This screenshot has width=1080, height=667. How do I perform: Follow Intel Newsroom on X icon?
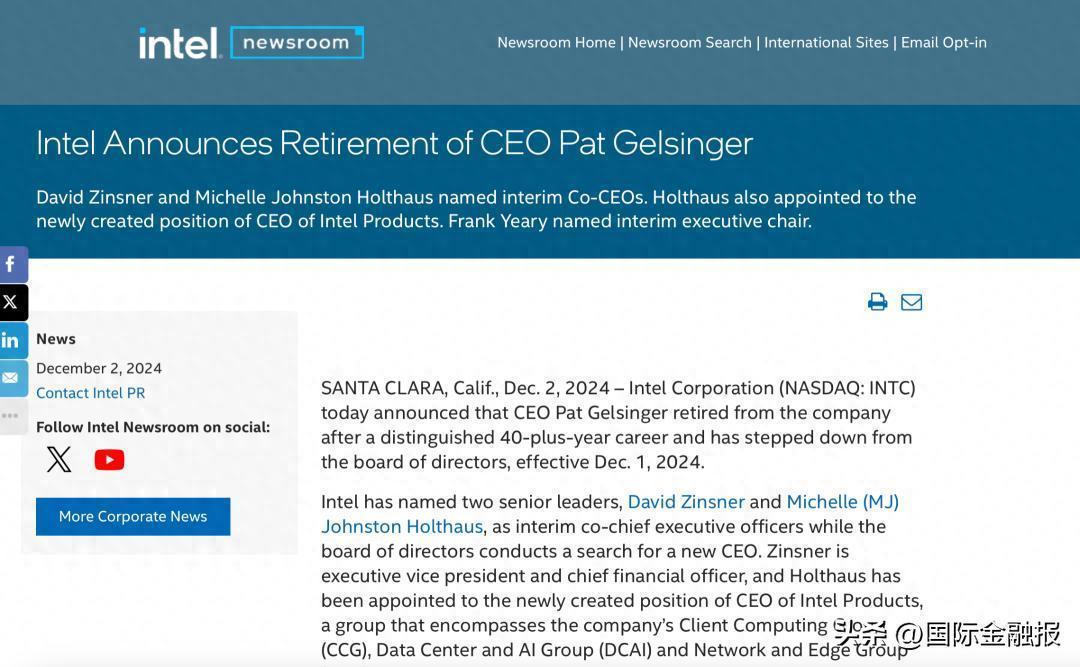(59, 459)
